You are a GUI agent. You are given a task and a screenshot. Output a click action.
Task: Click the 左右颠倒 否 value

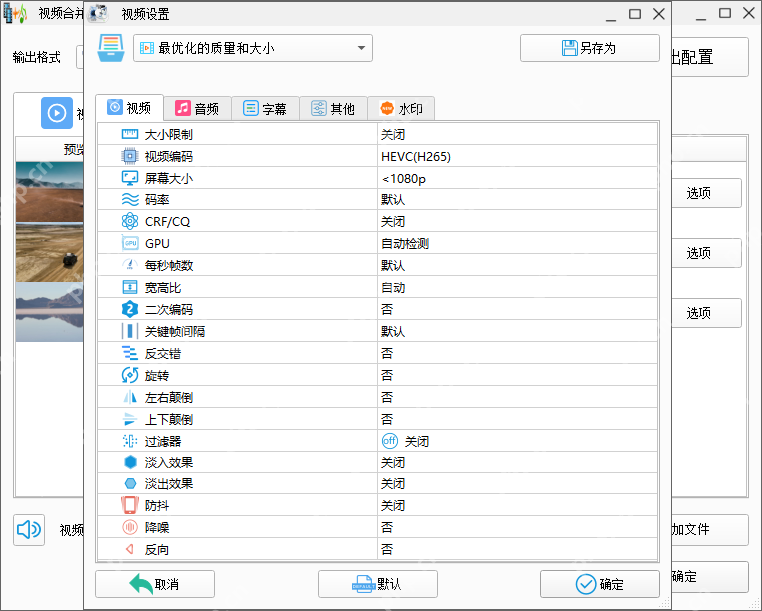(x=518, y=398)
